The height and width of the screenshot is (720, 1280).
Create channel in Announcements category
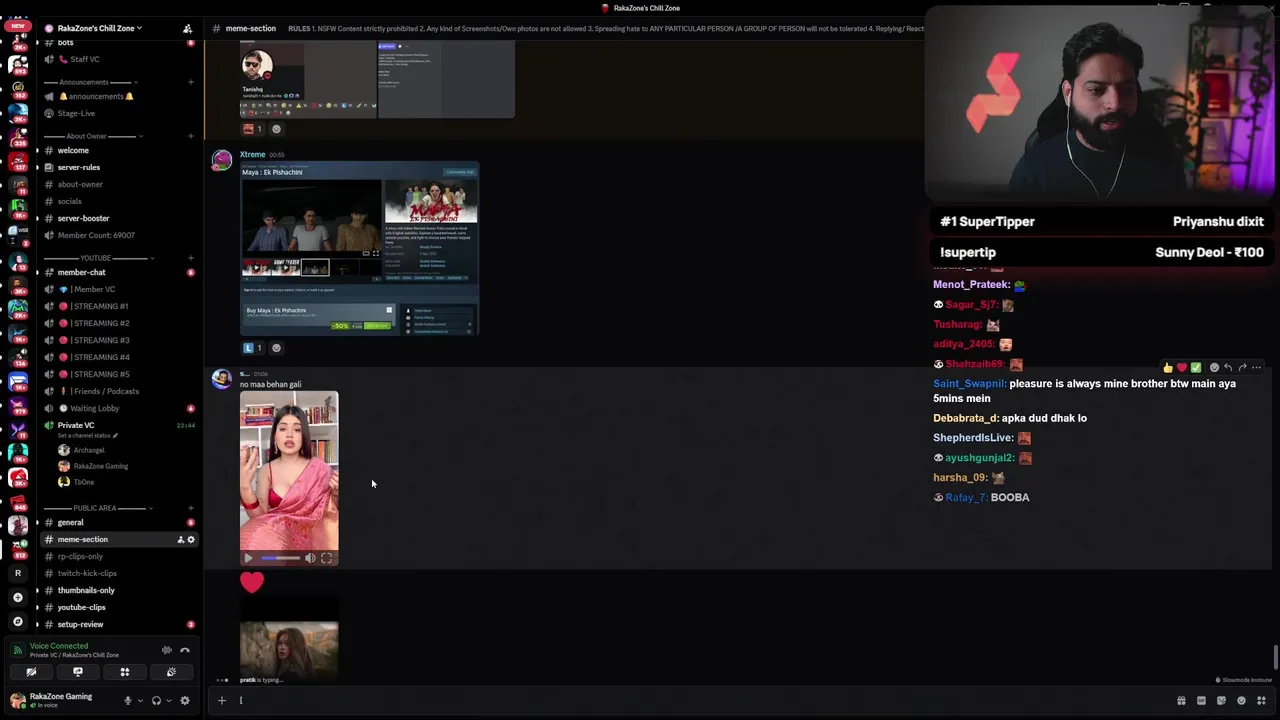point(191,82)
